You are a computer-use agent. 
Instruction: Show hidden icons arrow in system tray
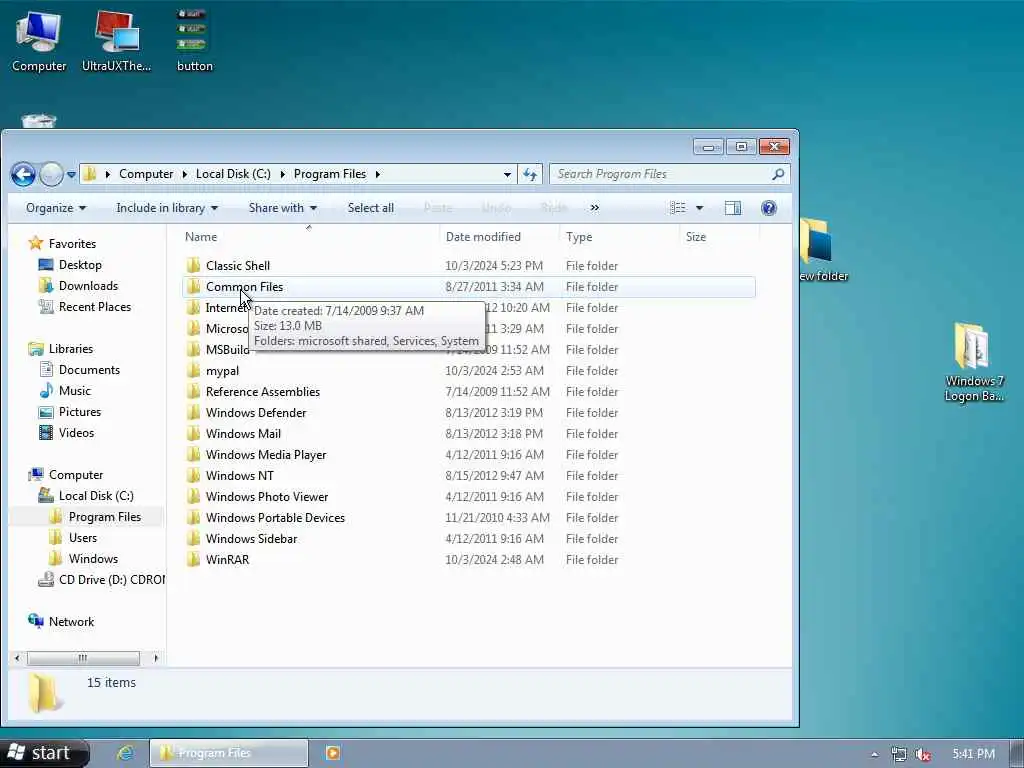[x=874, y=755]
